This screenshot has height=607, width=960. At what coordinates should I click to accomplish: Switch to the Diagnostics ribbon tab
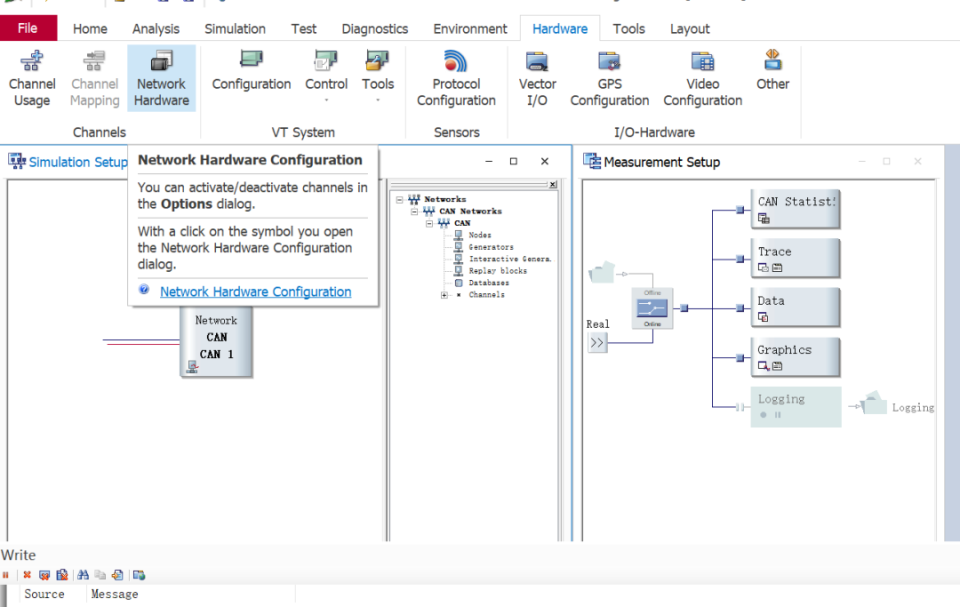pos(374,29)
